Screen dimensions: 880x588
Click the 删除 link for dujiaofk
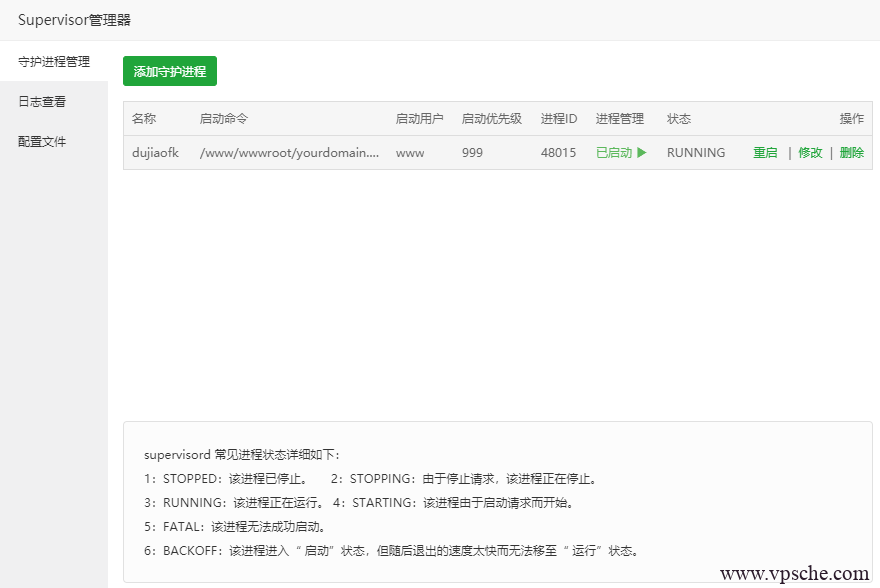tap(851, 153)
